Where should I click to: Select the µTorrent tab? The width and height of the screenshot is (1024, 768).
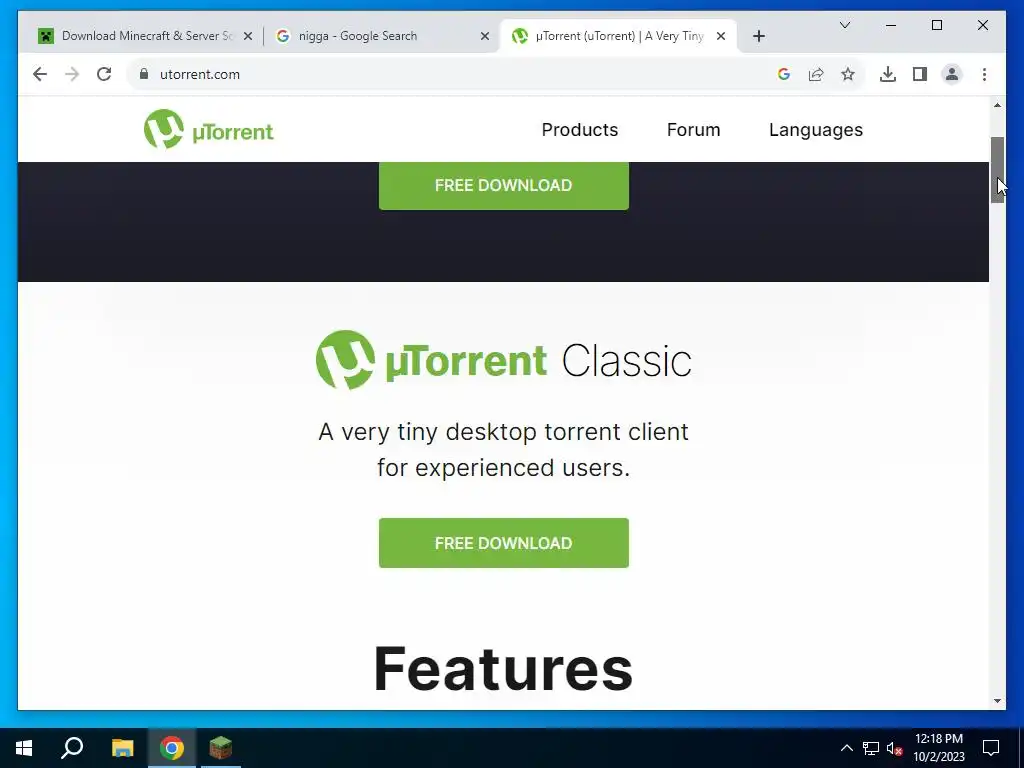click(617, 36)
